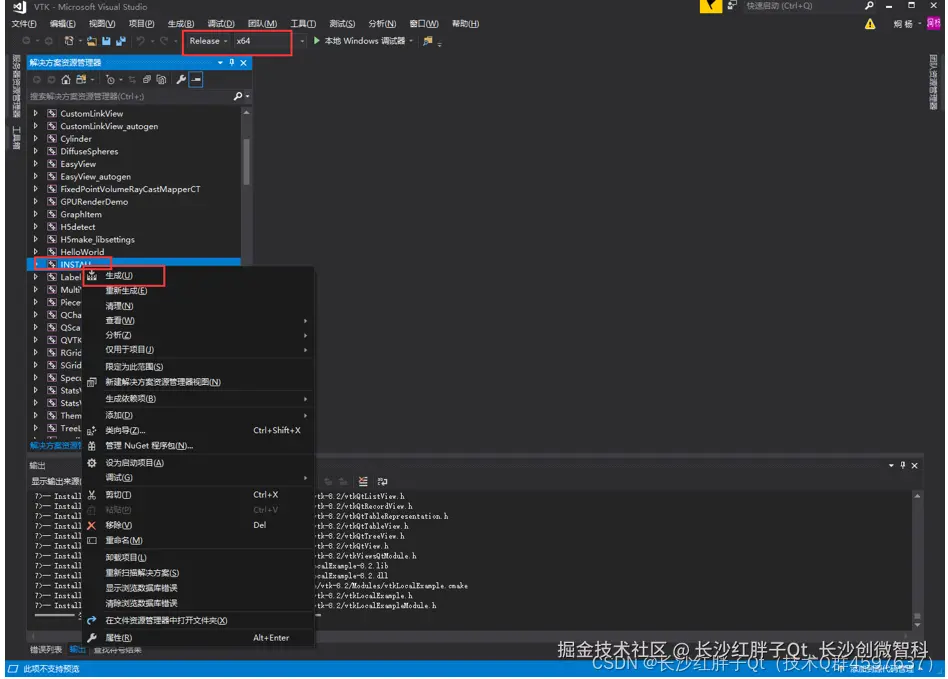
Task: Click the 本地 Windows 调试器 start button
Action: pyautogui.click(x=359, y=41)
